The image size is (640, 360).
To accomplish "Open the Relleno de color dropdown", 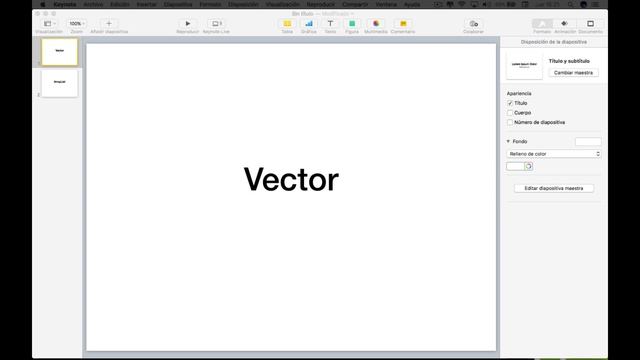I will (x=553, y=154).
